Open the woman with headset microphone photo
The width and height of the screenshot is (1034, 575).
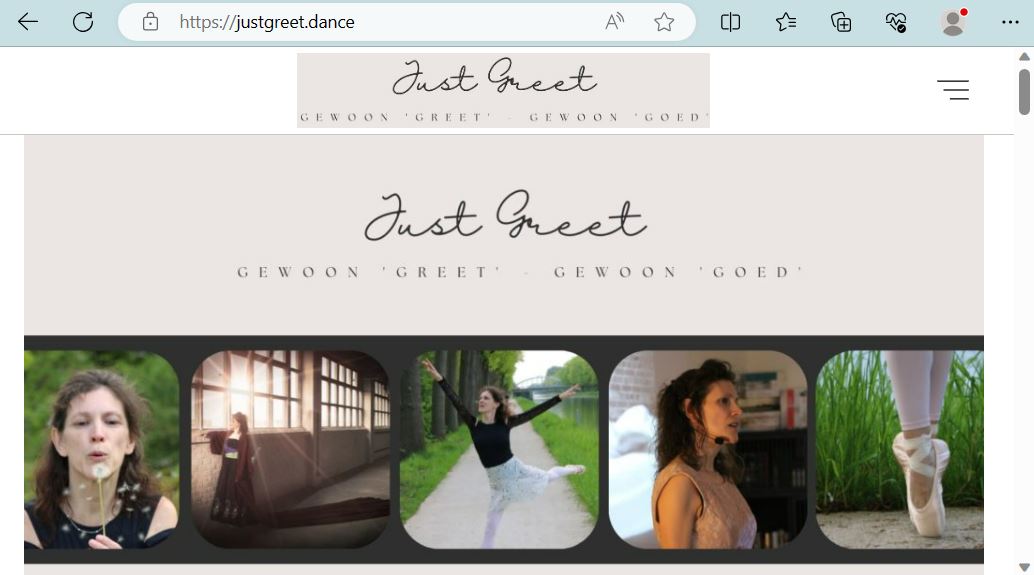coord(707,449)
